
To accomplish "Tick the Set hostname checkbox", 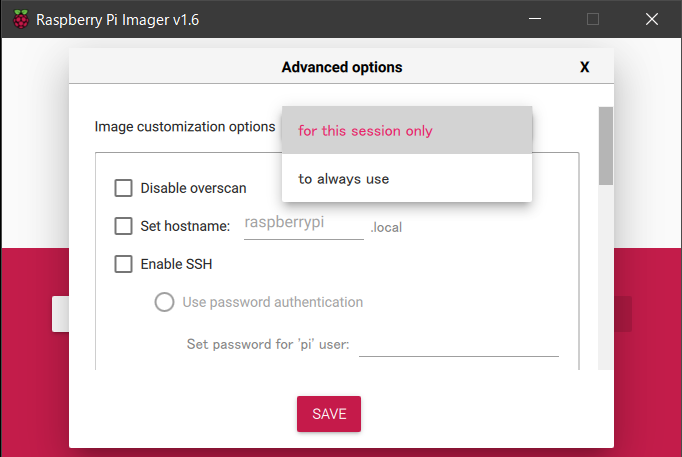I will pyautogui.click(x=124, y=226).
